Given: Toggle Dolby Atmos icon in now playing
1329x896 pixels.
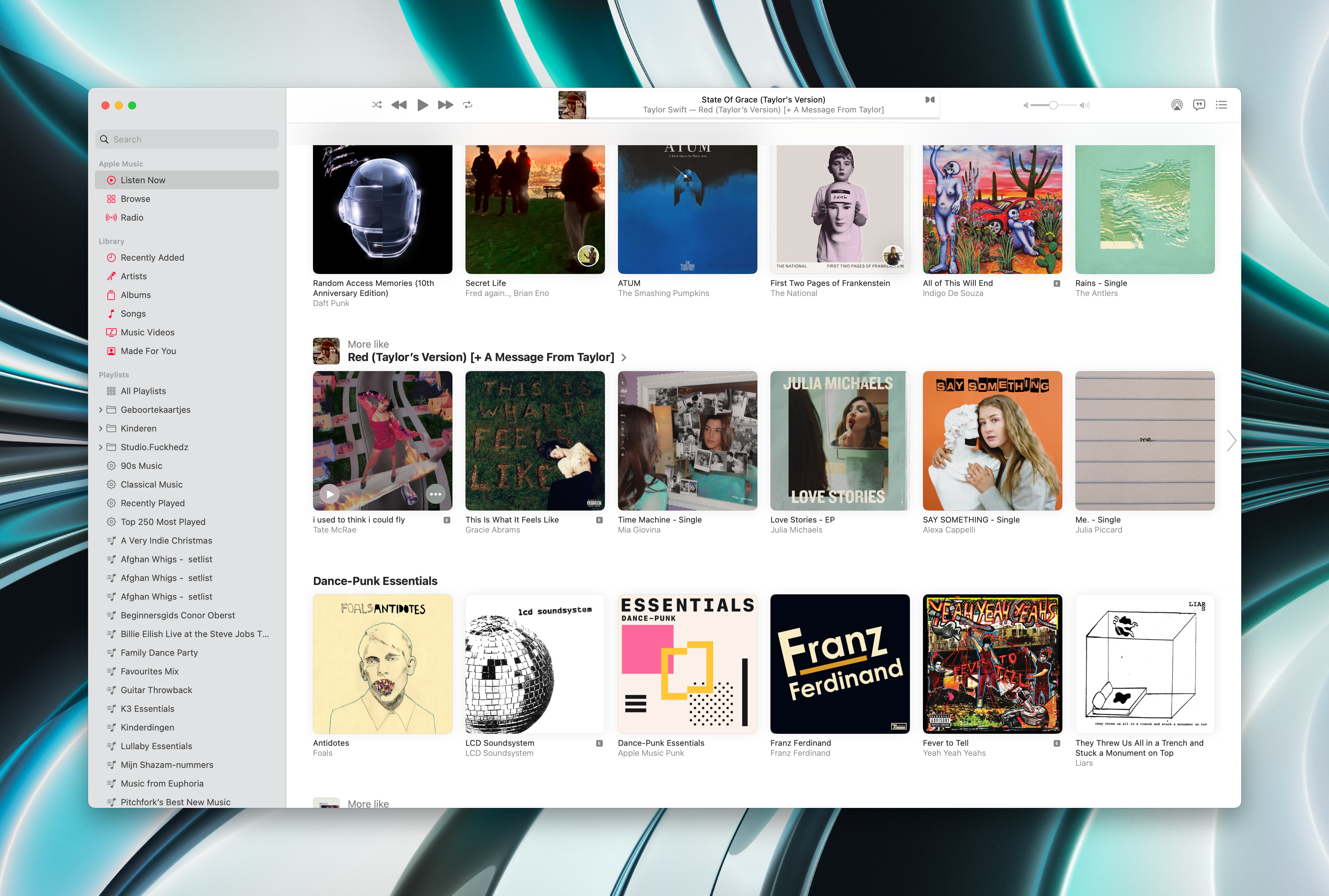Looking at the screenshot, I should (930, 99).
